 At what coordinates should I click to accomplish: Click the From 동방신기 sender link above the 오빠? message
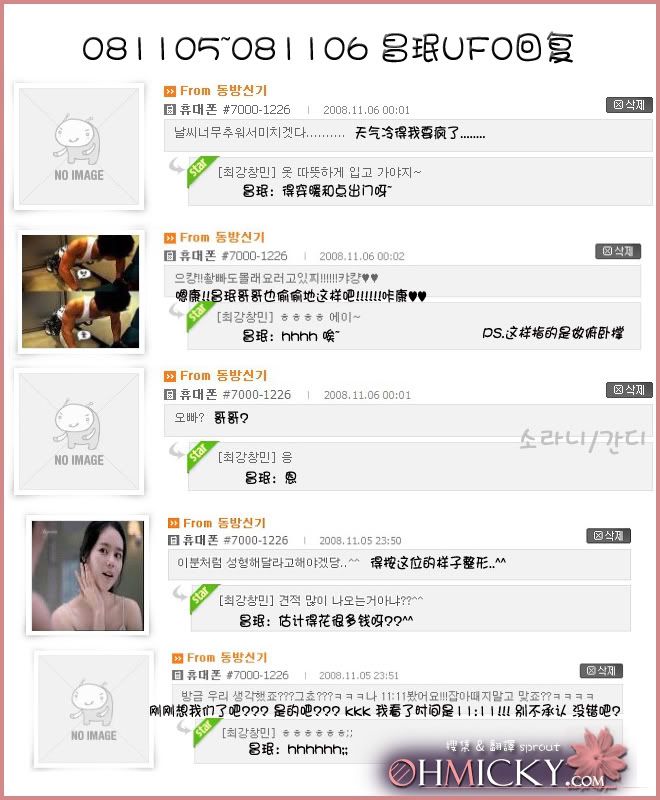[x=223, y=376]
